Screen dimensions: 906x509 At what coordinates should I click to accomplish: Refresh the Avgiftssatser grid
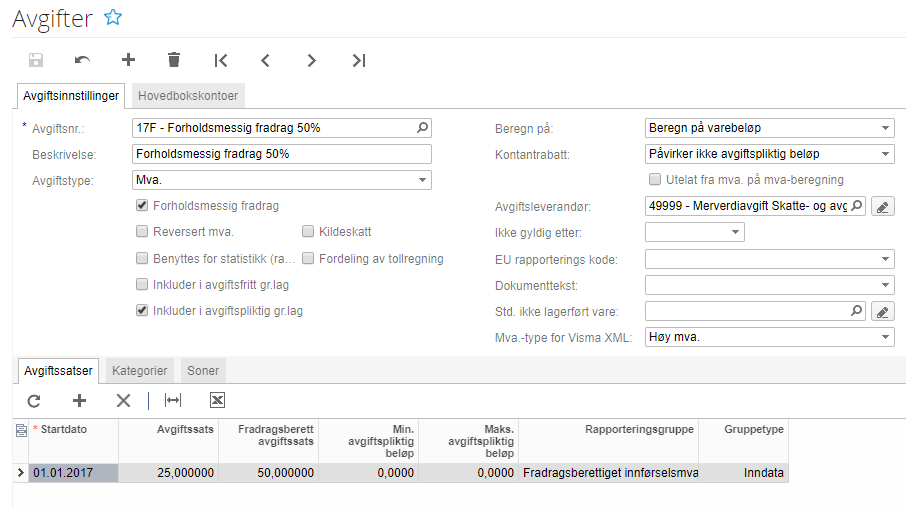34,400
